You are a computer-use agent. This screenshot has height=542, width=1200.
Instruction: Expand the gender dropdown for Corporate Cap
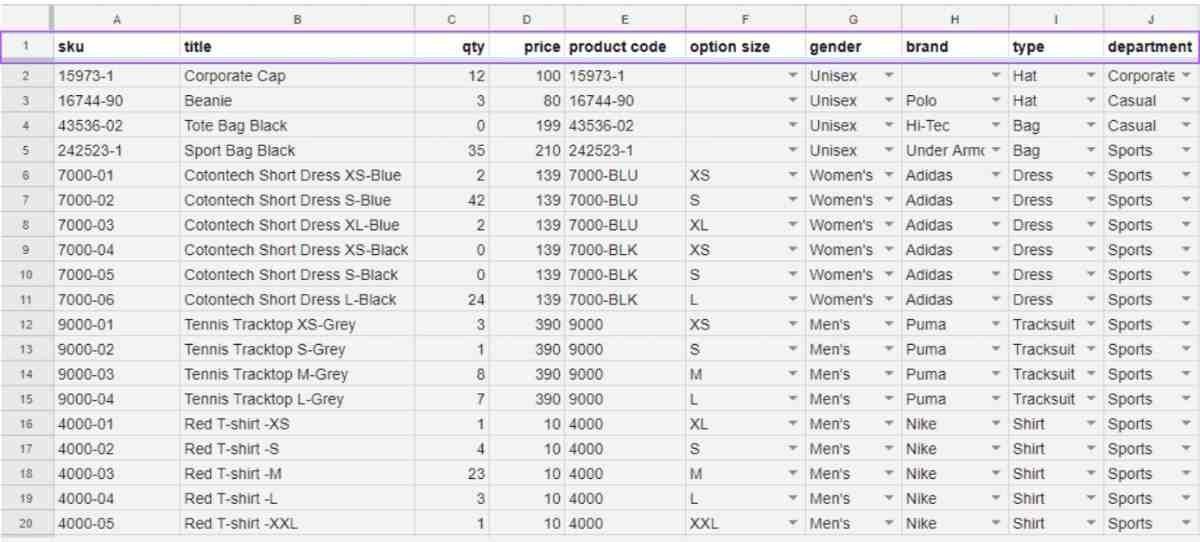888,76
